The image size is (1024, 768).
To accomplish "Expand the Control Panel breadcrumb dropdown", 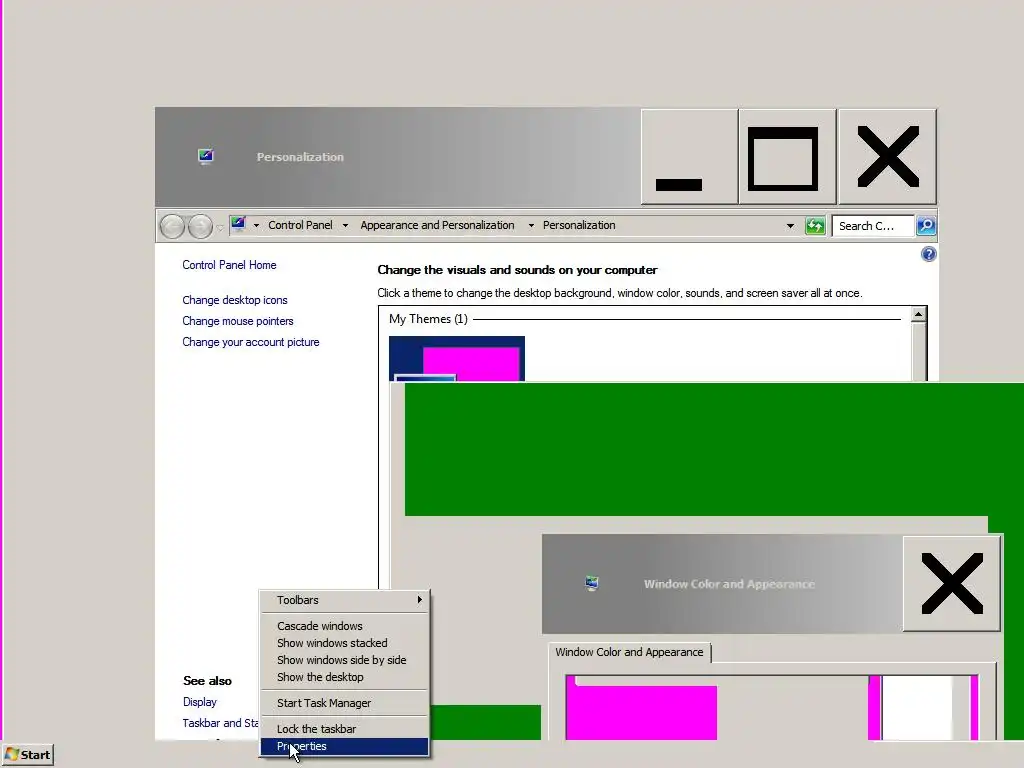I will tap(345, 225).
